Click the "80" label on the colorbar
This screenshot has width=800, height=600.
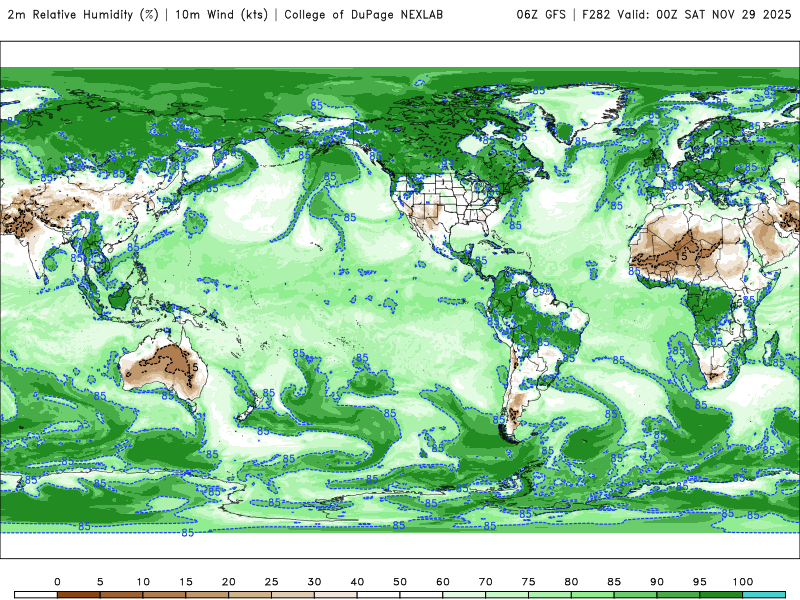click(571, 582)
